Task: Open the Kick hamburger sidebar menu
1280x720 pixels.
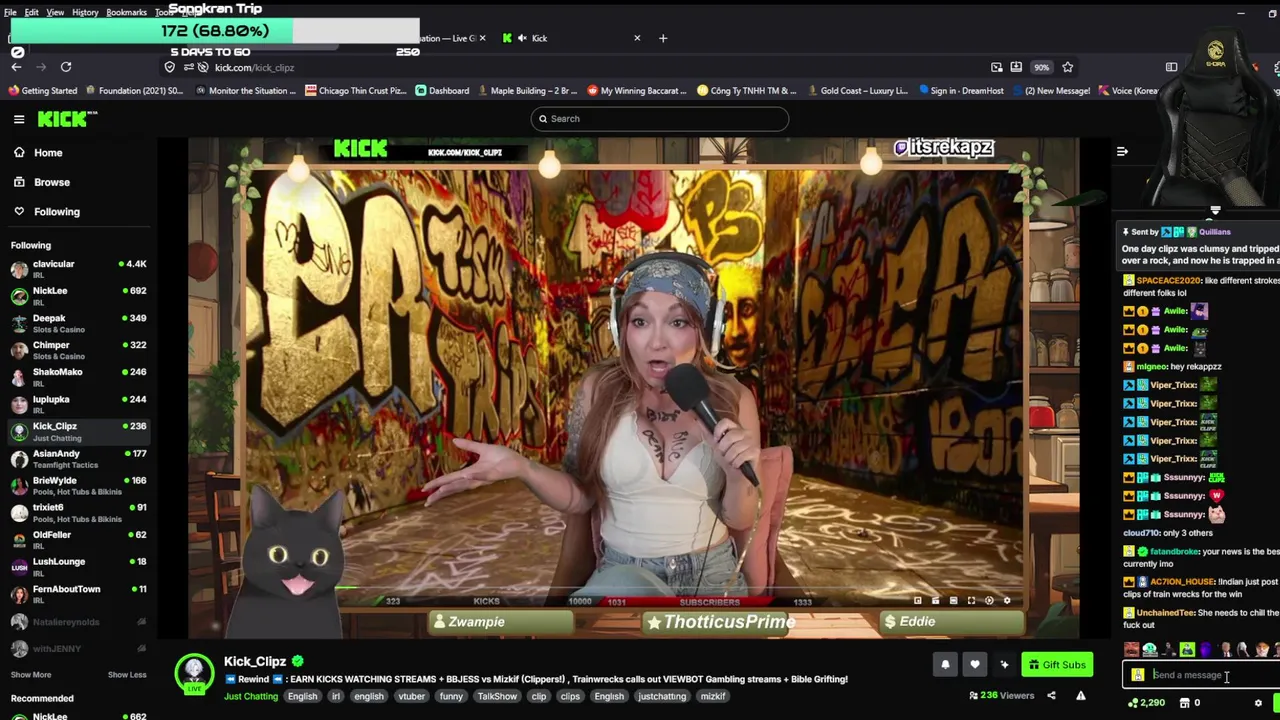Action: 19,119
